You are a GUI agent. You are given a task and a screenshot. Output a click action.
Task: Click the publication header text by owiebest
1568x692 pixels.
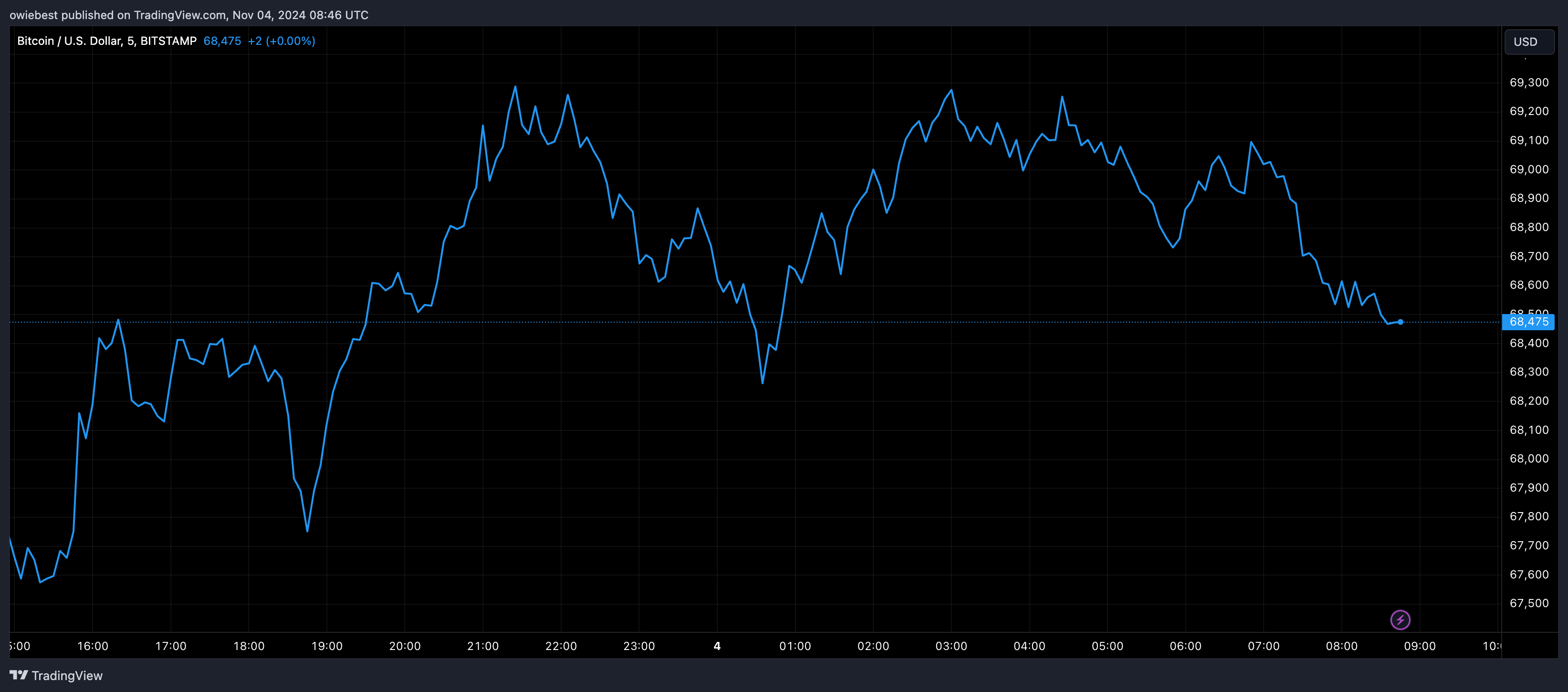point(188,15)
